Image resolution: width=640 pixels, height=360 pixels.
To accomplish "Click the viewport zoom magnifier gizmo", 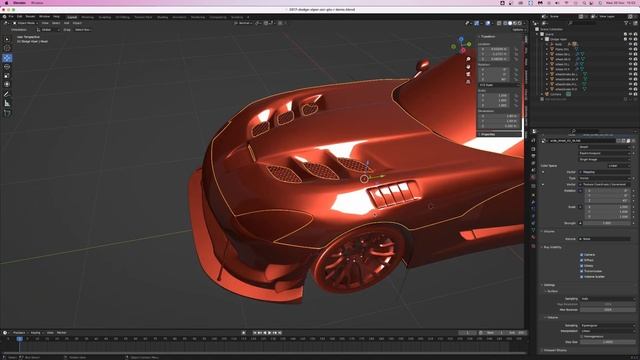I will coord(468,59).
